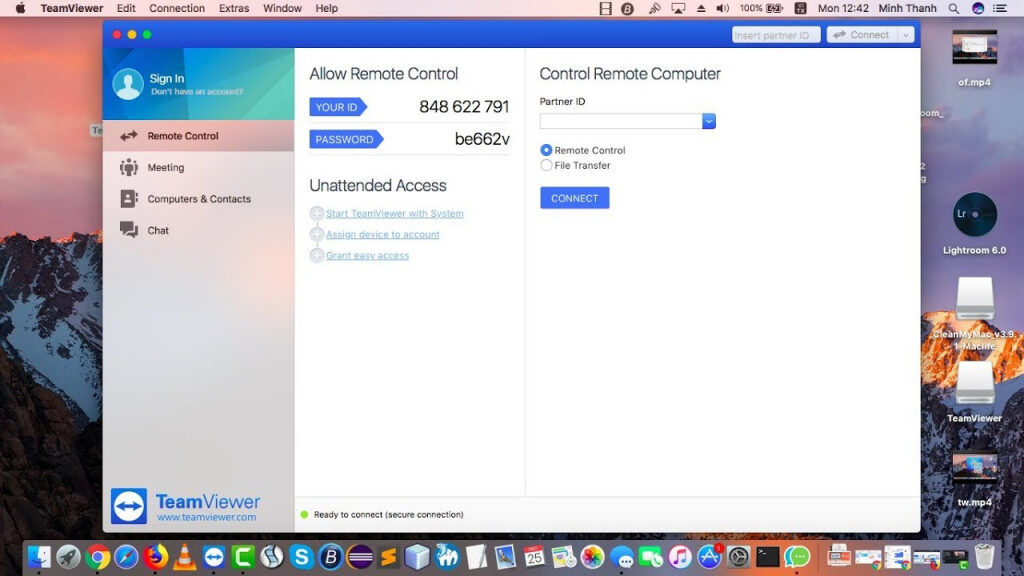Click "Ready to connect (secure connection)" status text
The width and height of the screenshot is (1024, 576).
tap(389, 515)
